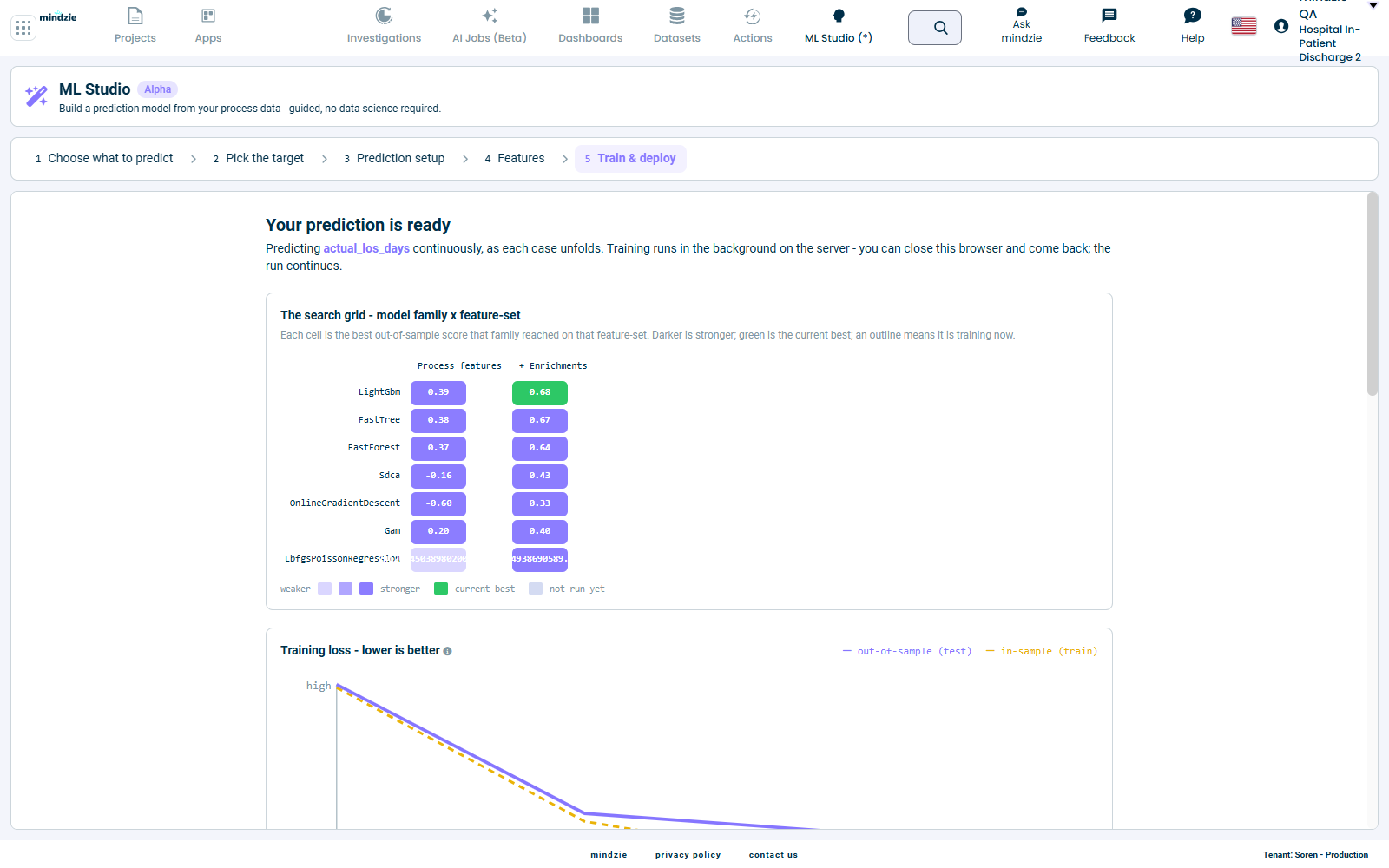Click the + Enrichments column header
This screenshot has height=868, width=1389.
point(553,366)
